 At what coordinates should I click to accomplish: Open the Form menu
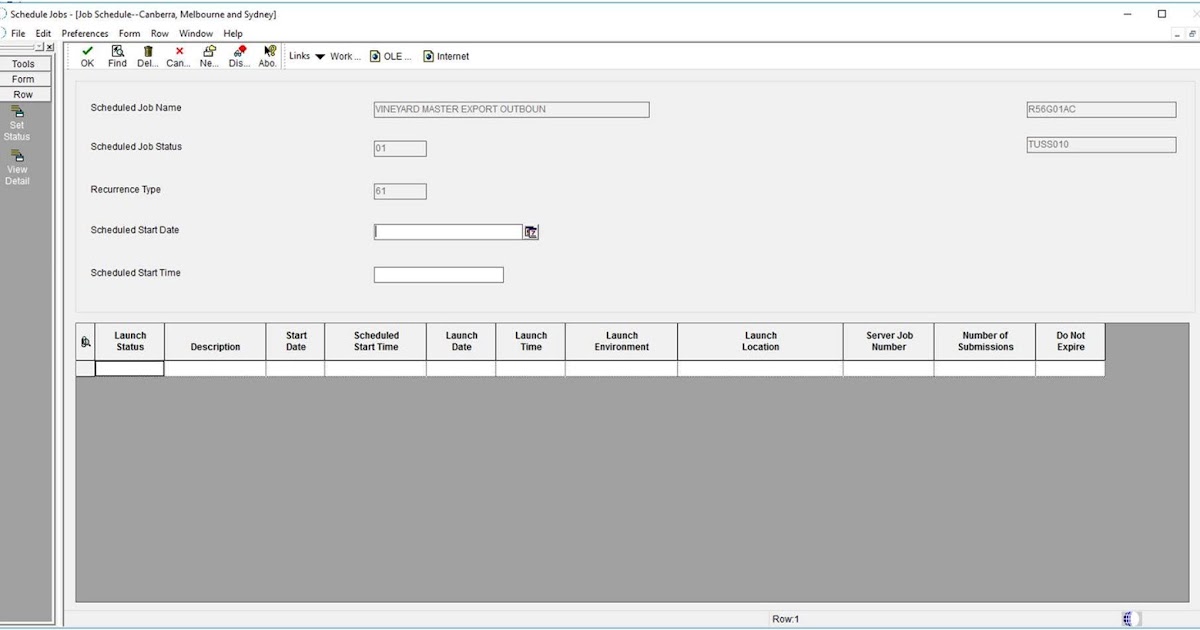point(129,33)
